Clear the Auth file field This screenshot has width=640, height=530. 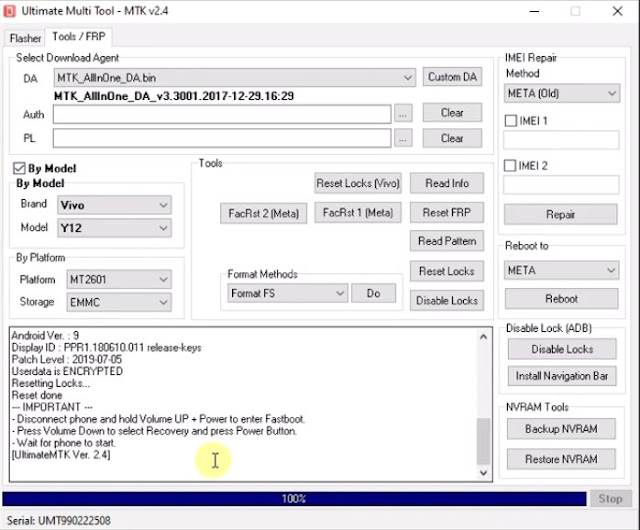click(452, 113)
